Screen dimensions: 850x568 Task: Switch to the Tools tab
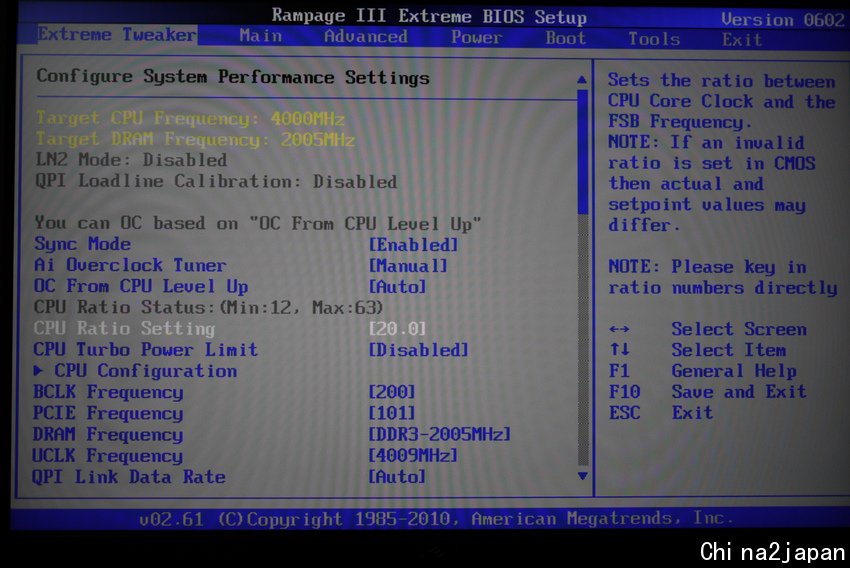[x=654, y=38]
